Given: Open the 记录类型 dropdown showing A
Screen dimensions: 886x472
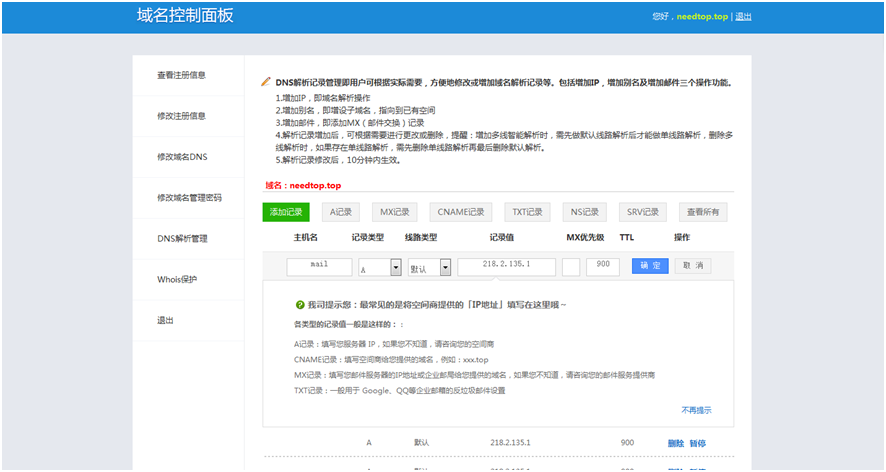Looking at the screenshot, I should click(380, 267).
